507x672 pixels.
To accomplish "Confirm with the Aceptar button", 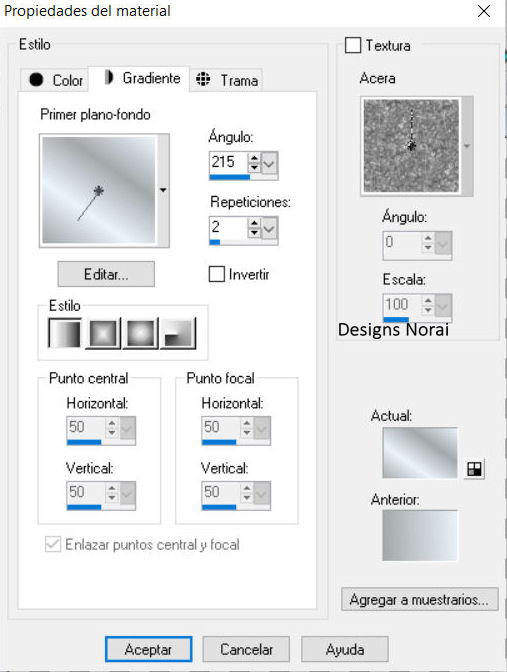I will tap(148, 649).
